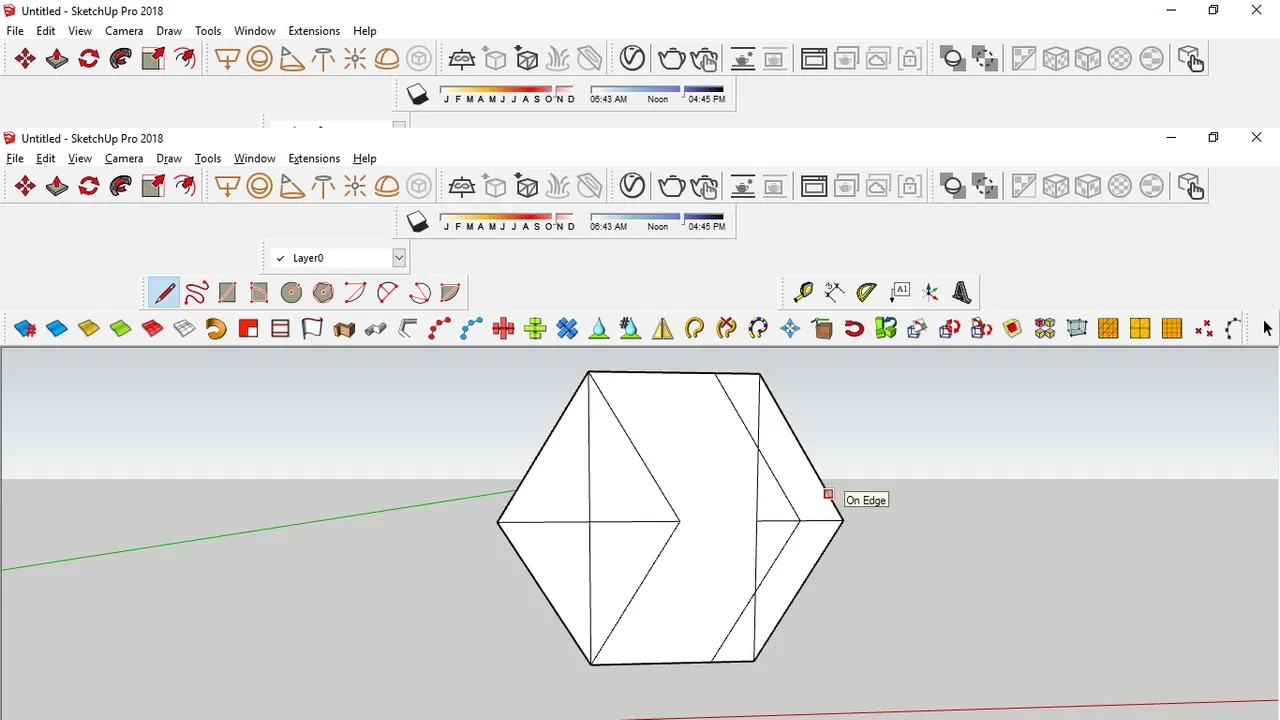Activate the Dimensions tool

[x=835, y=293]
